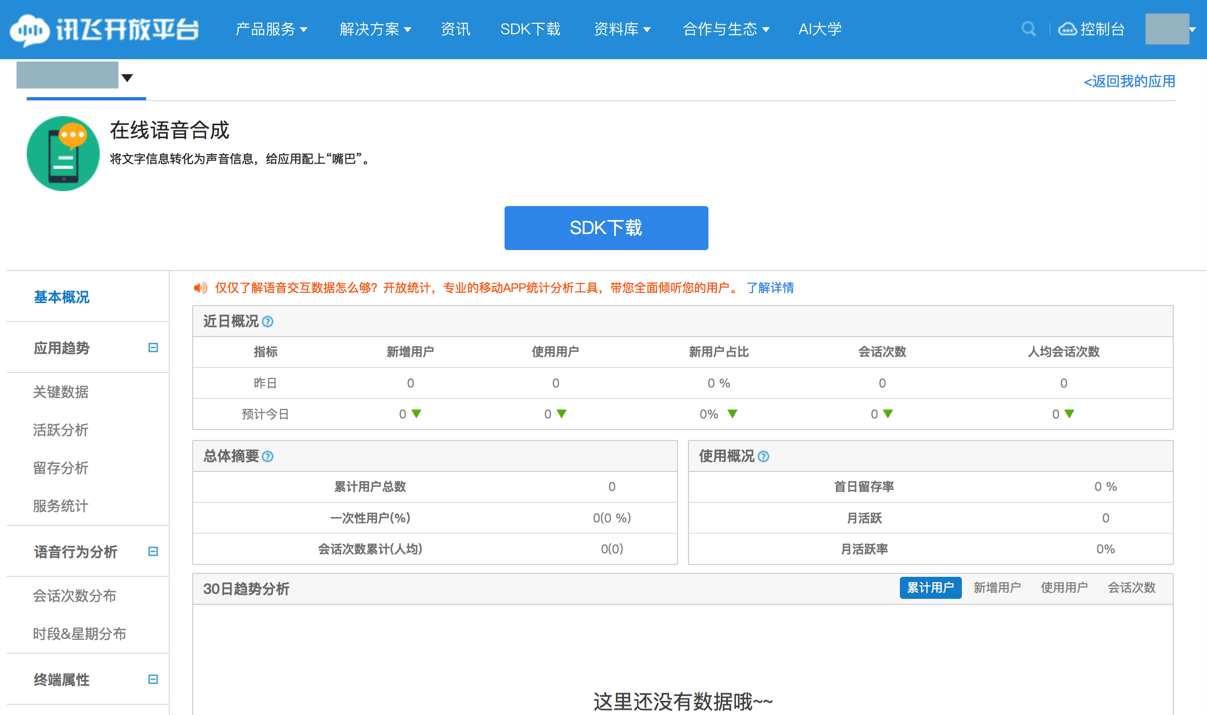This screenshot has width=1207, height=715.
Task: Click the help icon next to 总体摘要
Action: pos(267,457)
